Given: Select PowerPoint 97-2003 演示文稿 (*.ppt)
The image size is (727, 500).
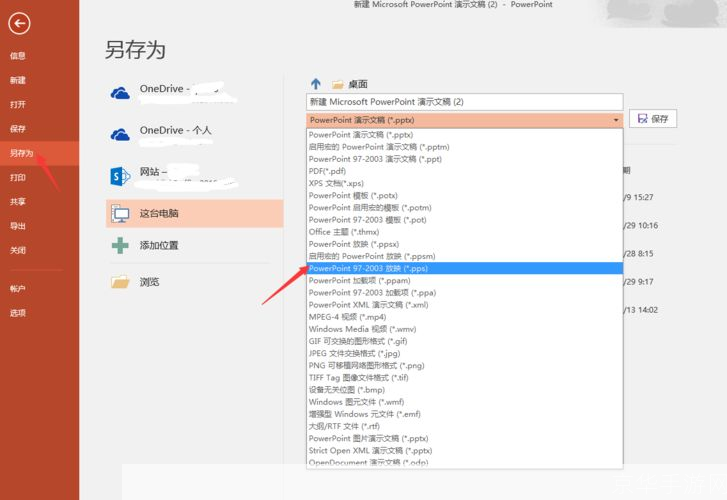Looking at the screenshot, I should coord(465,159).
